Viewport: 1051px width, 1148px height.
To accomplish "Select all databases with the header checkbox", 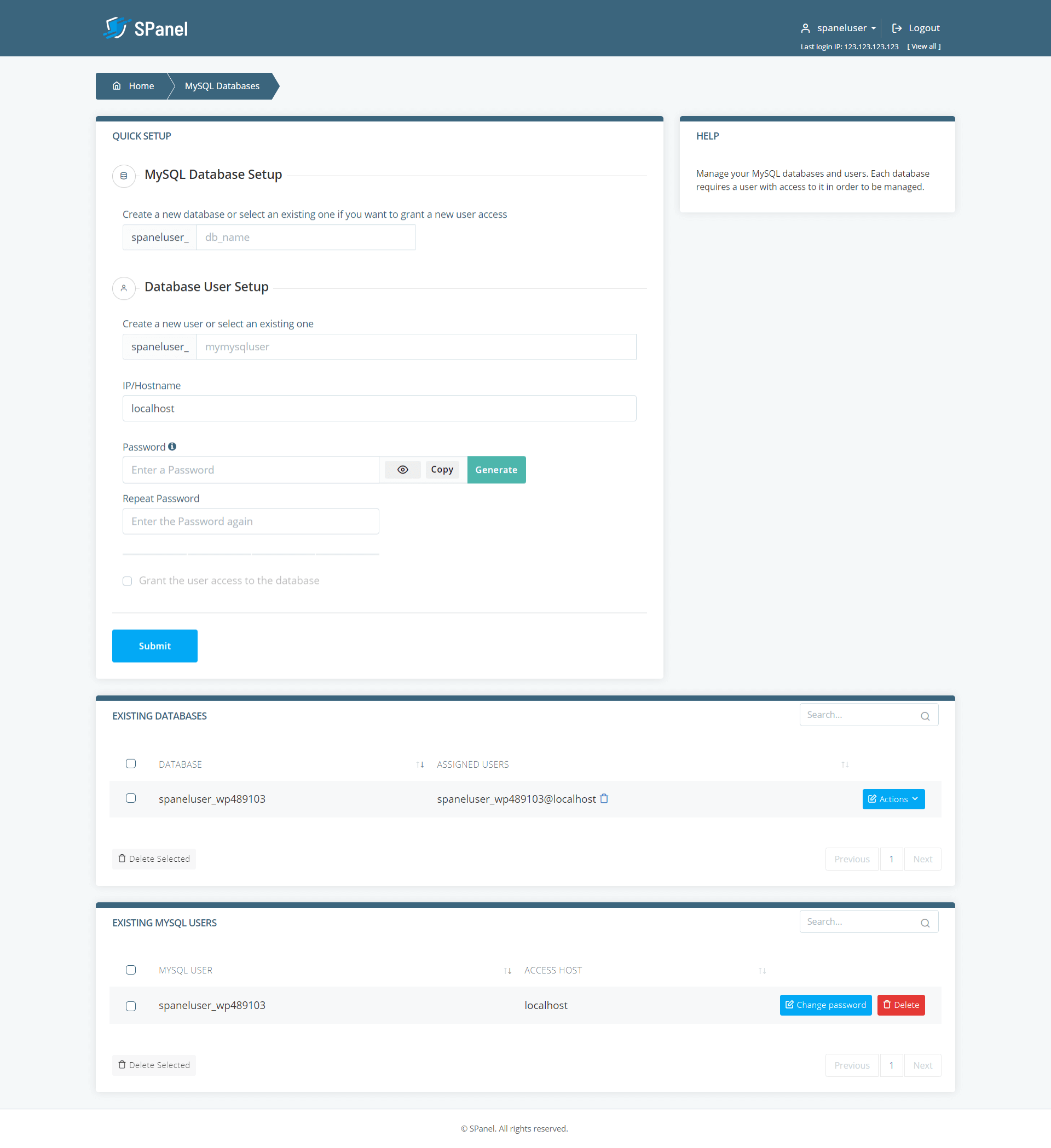I will click(x=131, y=764).
